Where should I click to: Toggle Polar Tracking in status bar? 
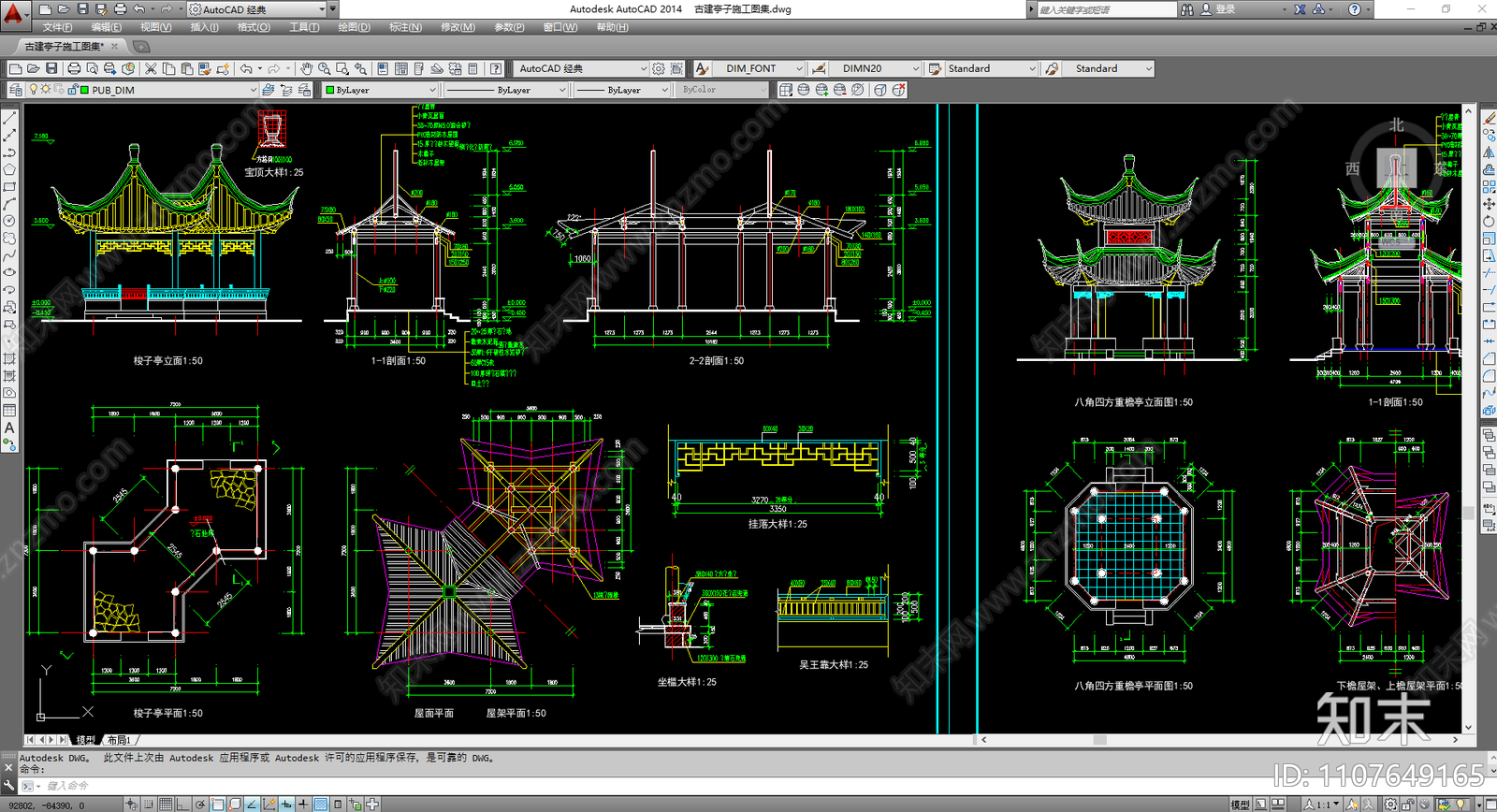[200, 804]
